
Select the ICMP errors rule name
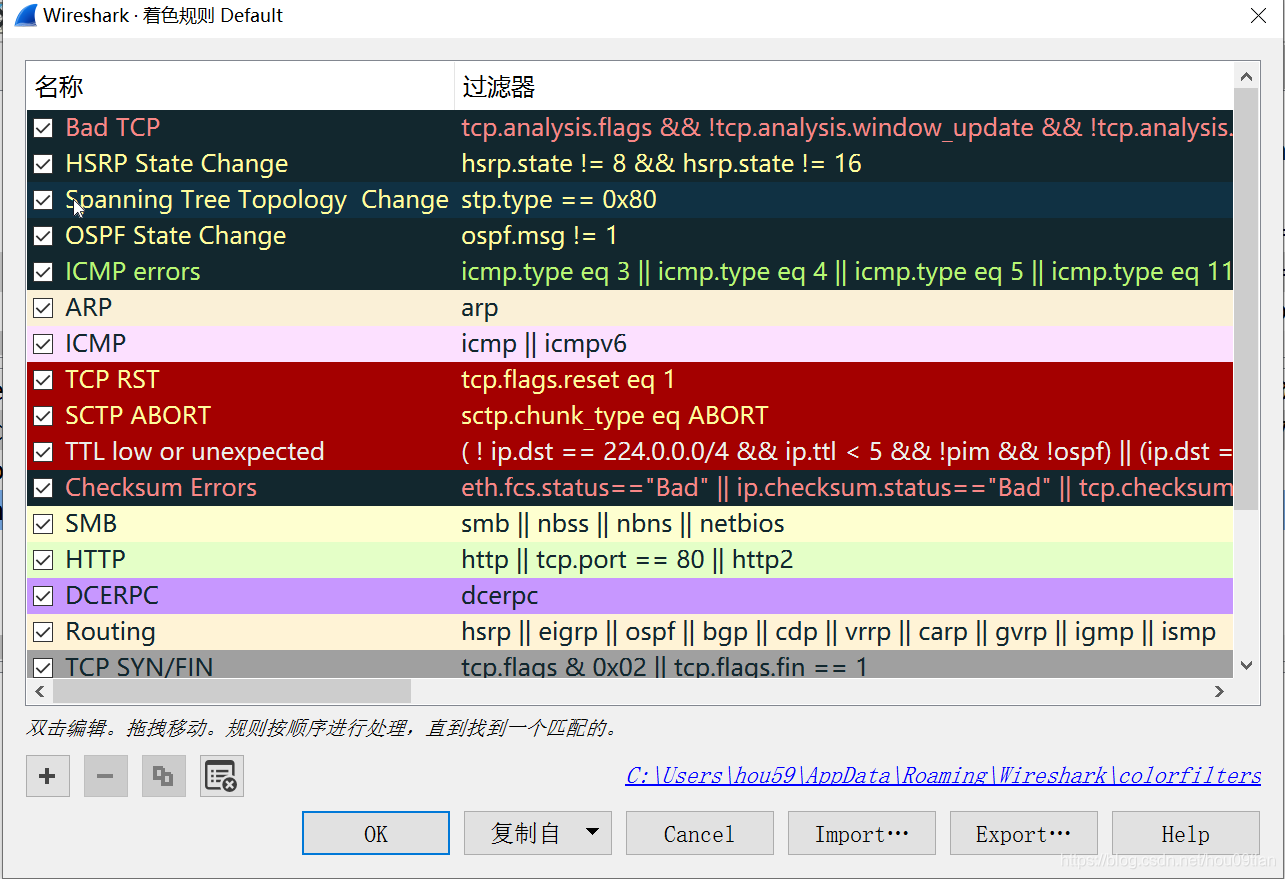132,272
